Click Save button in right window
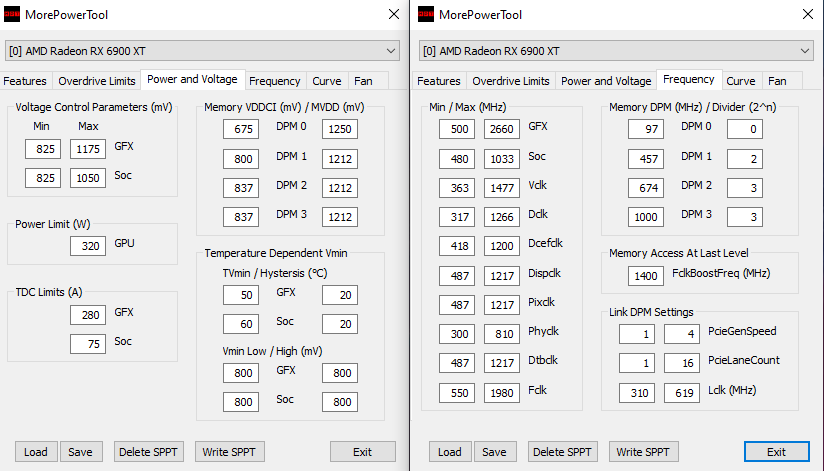 495,452
